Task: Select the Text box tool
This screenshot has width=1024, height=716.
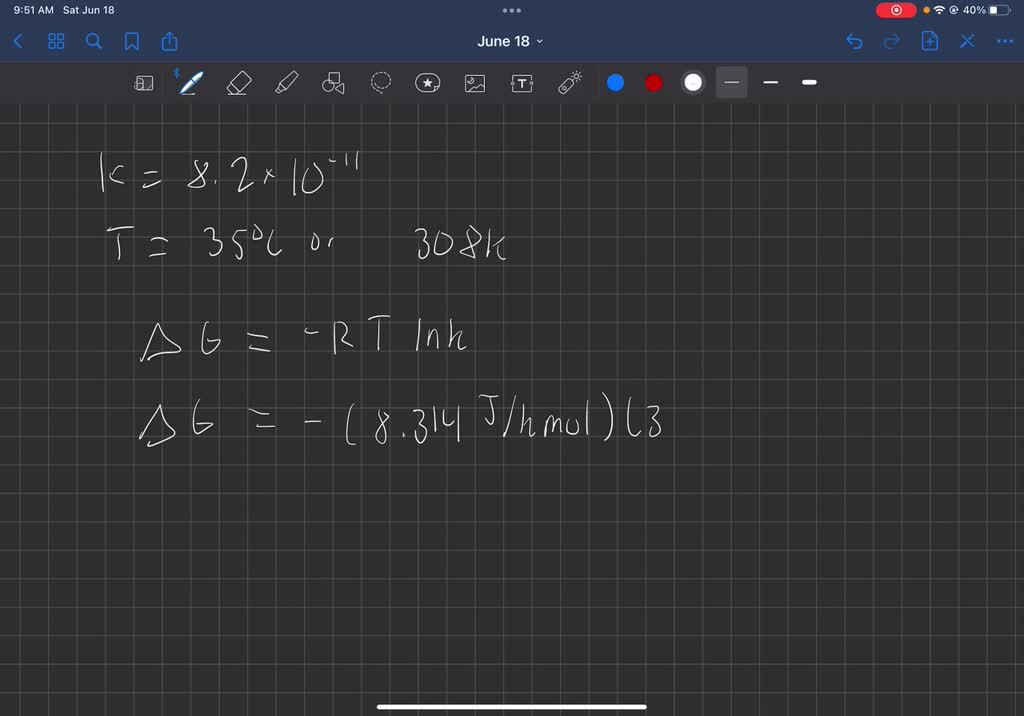Action: 522,83
